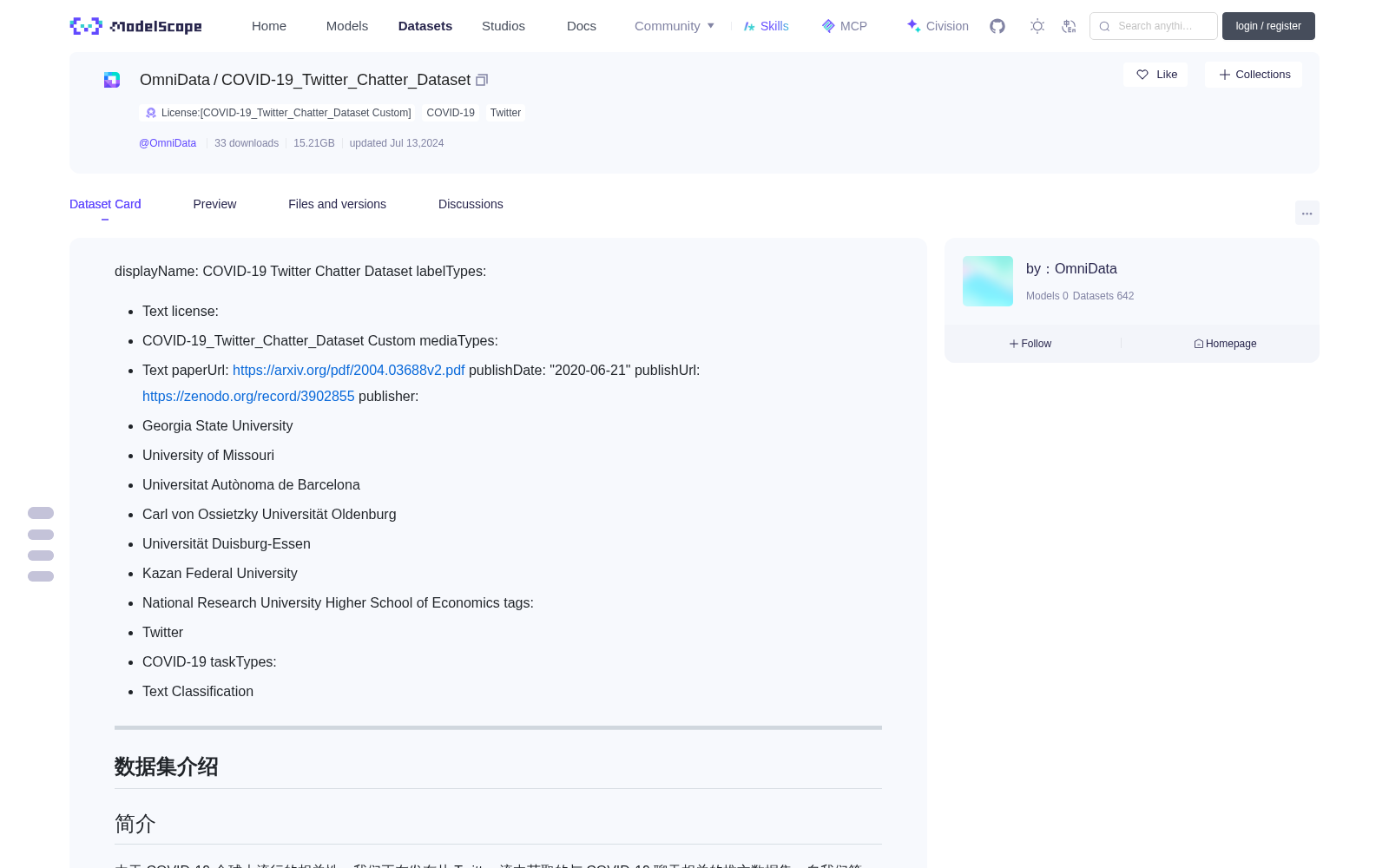Open the arxiv.org paper PDF link
The height and width of the screenshot is (868, 1389).
pyautogui.click(x=349, y=370)
